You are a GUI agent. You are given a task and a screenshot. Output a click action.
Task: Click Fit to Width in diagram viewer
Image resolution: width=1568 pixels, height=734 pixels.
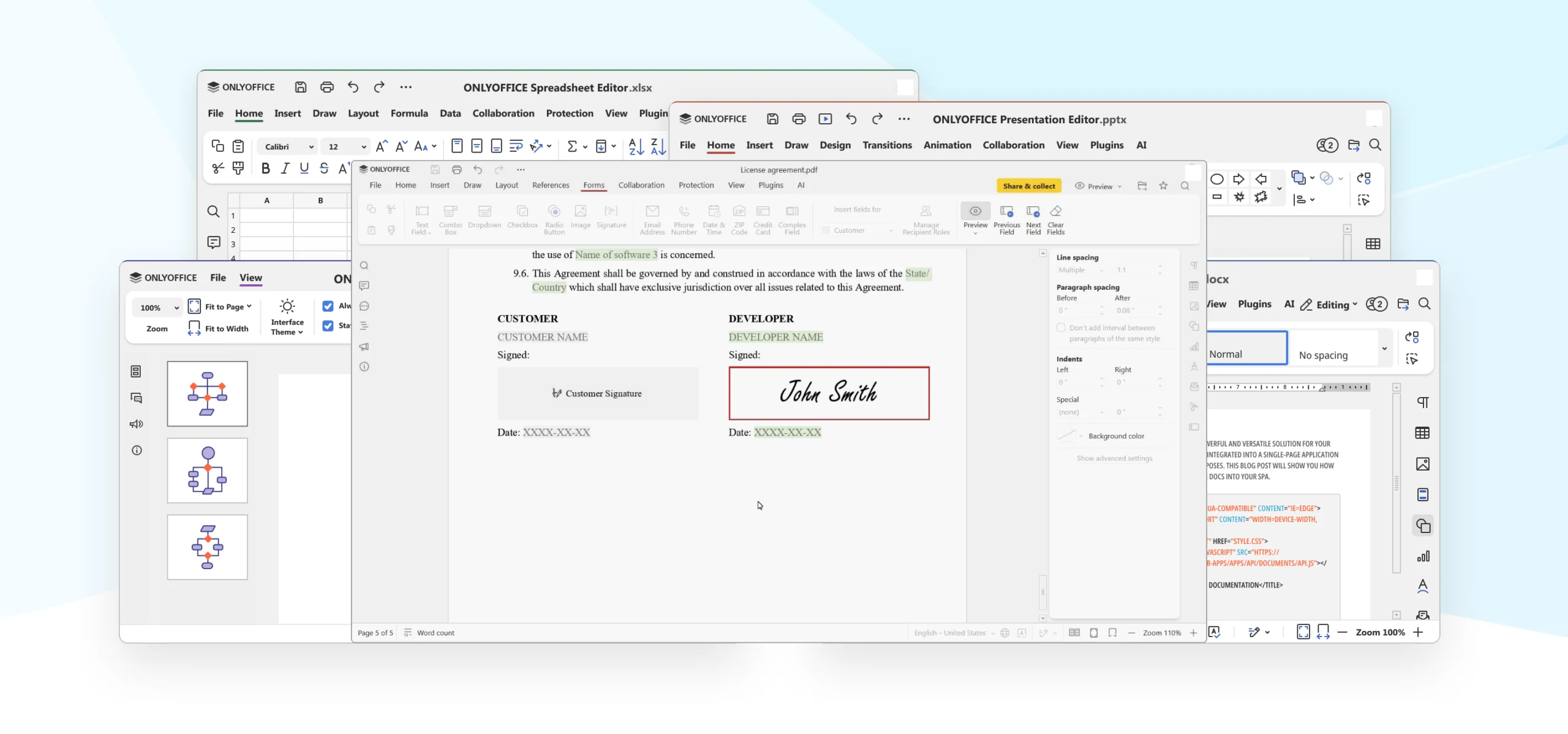point(218,328)
